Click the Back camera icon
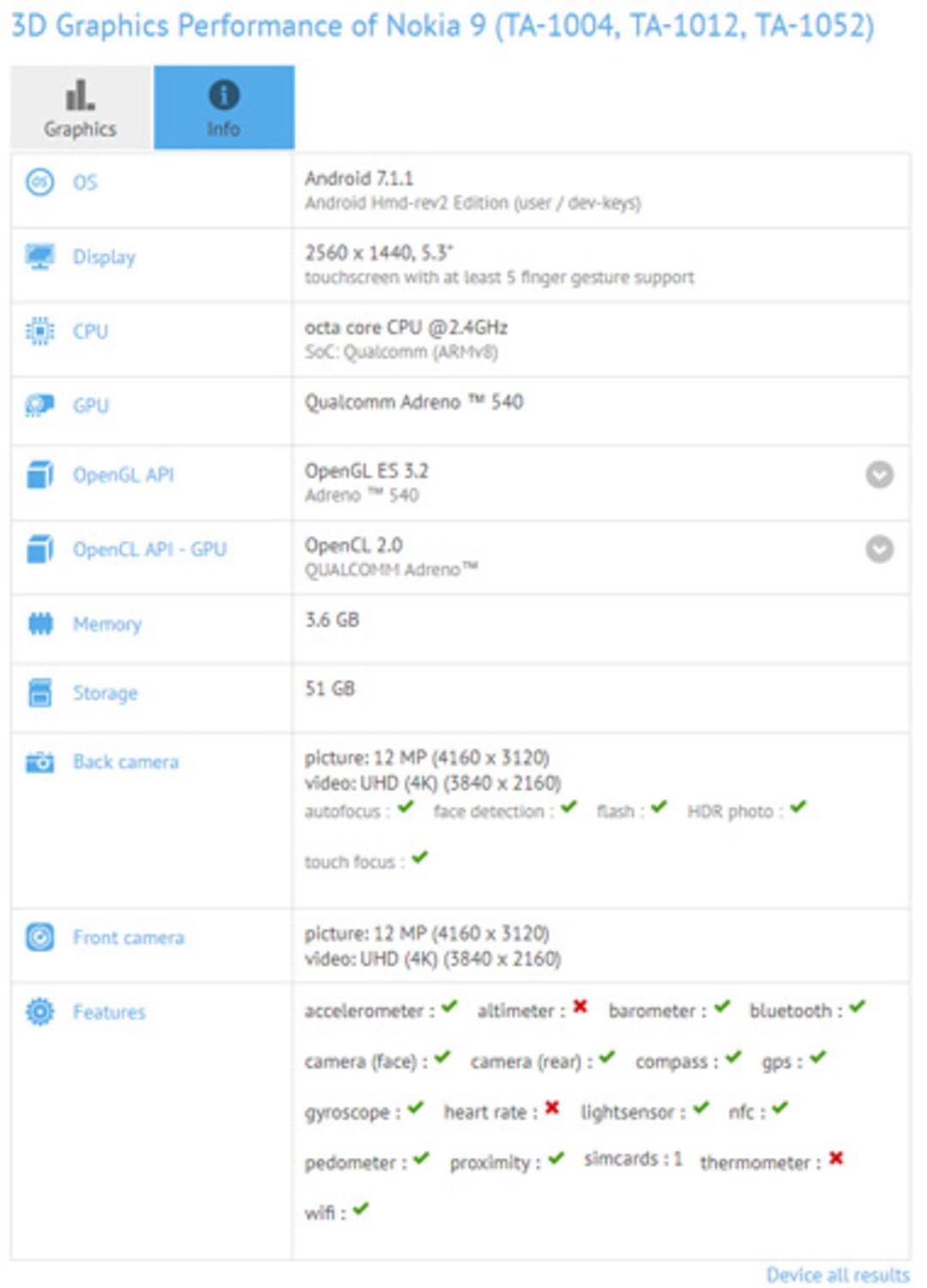This screenshot has width=927, height=1288. click(x=39, y=762)
